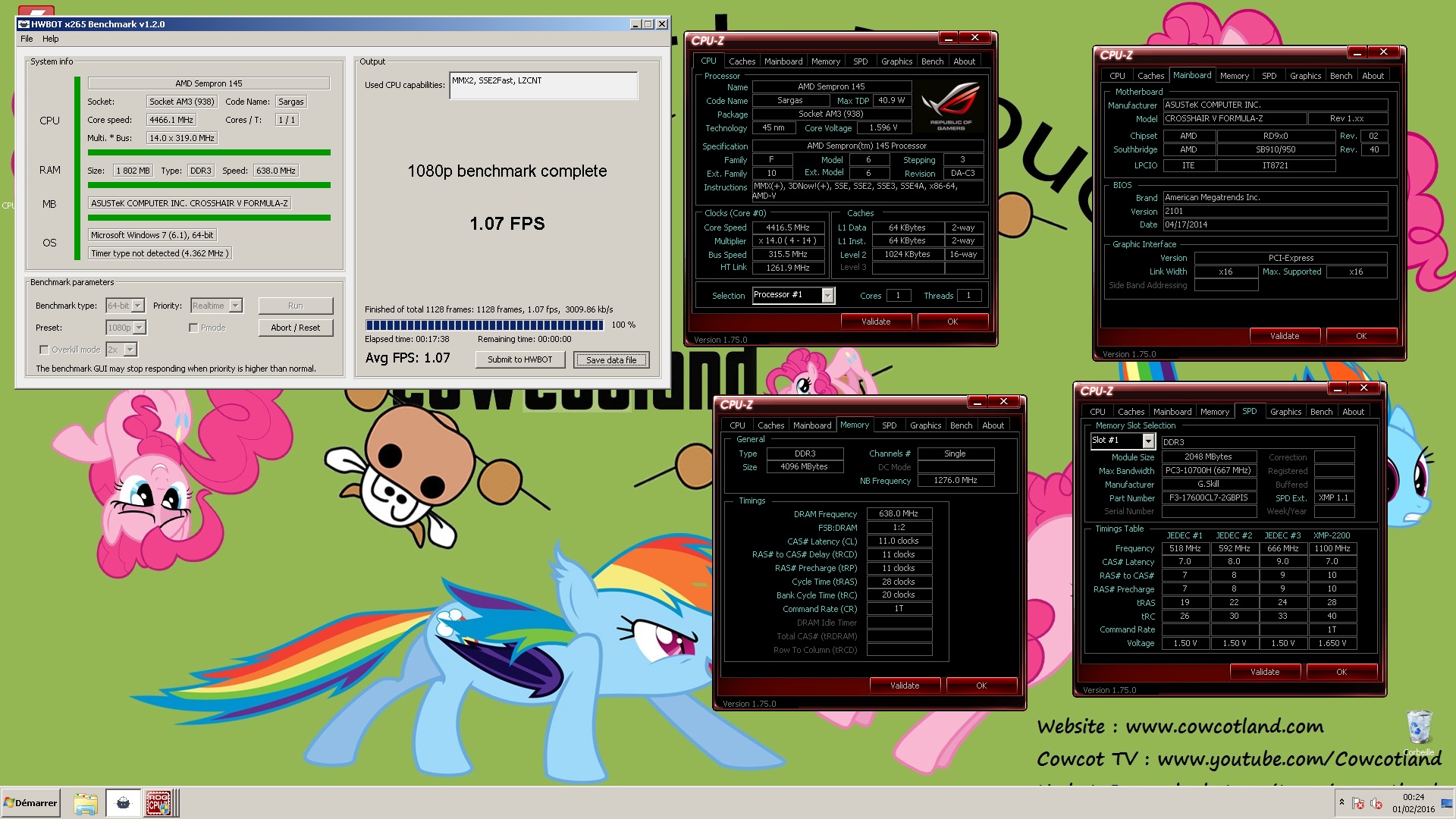The width and height of the screenshot is (1456, 819).
Task: Click the Used CPU capabilities text box
Action: (543, 86)
